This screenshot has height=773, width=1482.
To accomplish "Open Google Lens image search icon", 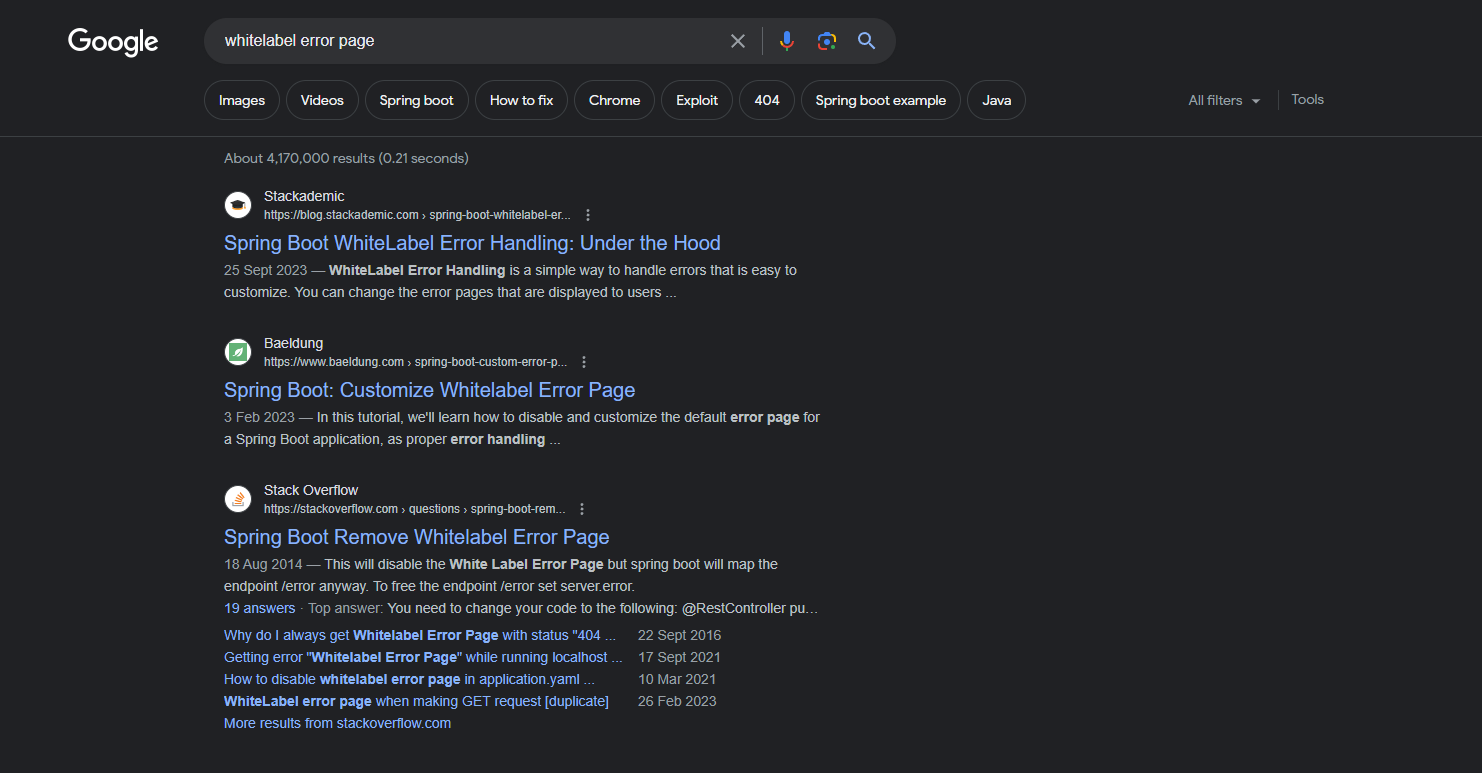I will click(826, 41).
